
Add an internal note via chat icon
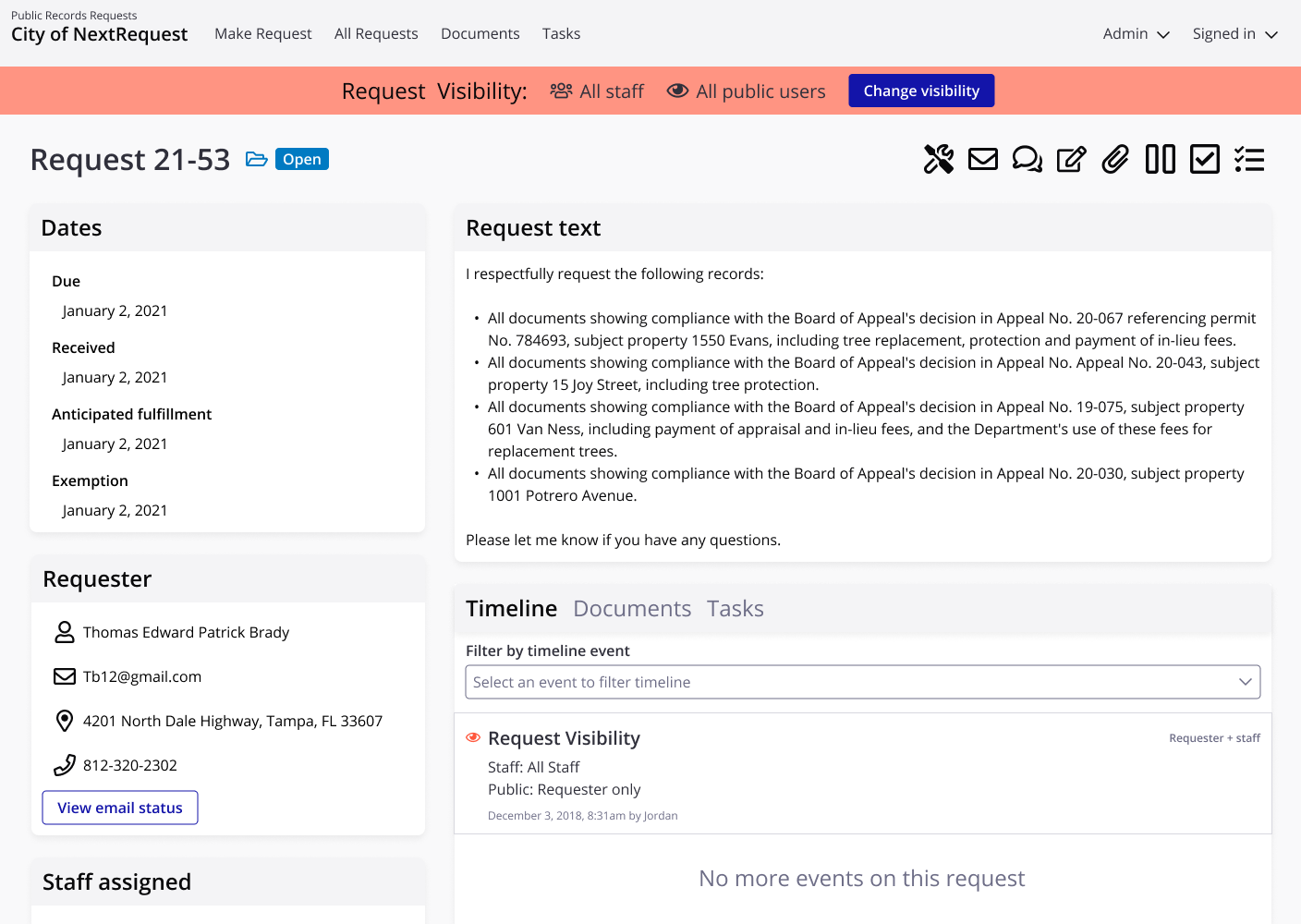tap(1027, 159)
